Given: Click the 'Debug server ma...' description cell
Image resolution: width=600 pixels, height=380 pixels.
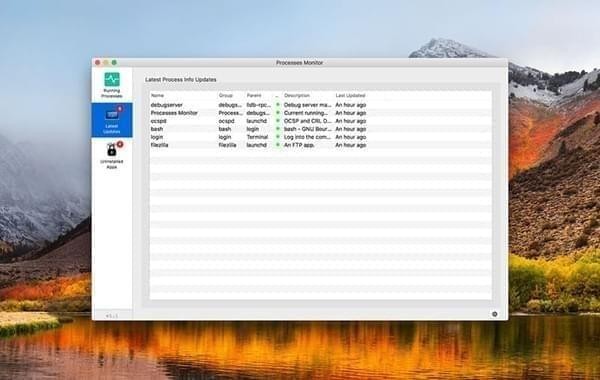Looking at the screenshot, I should (308, 105).
